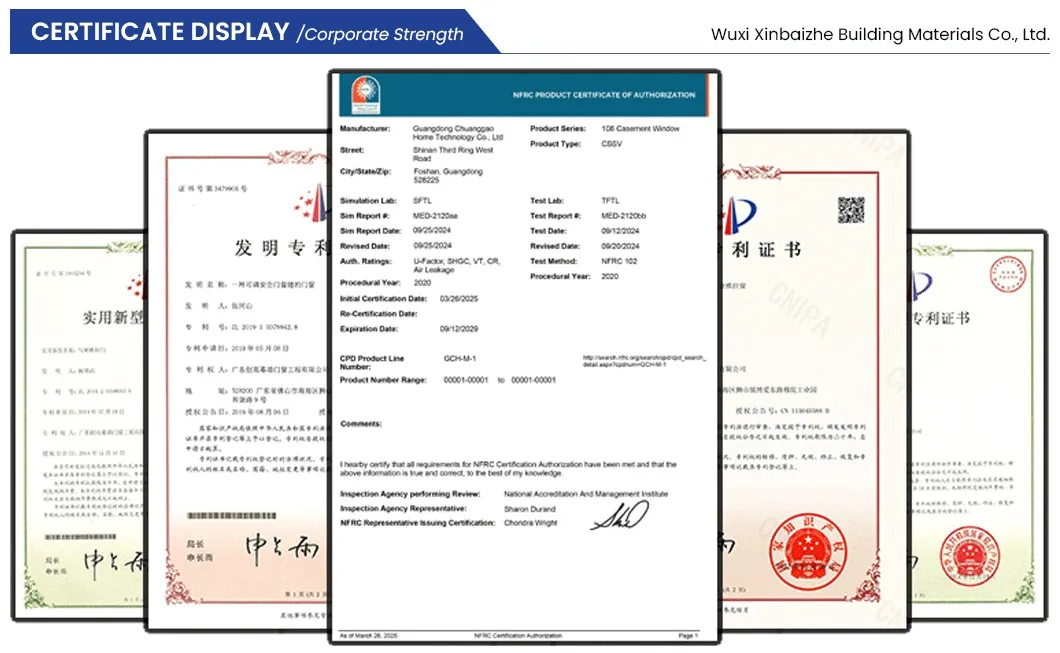Open the 实用新型 utility model certificate at far left
1060x653 pixels.
pyautogui.click(x=78, y=425)
